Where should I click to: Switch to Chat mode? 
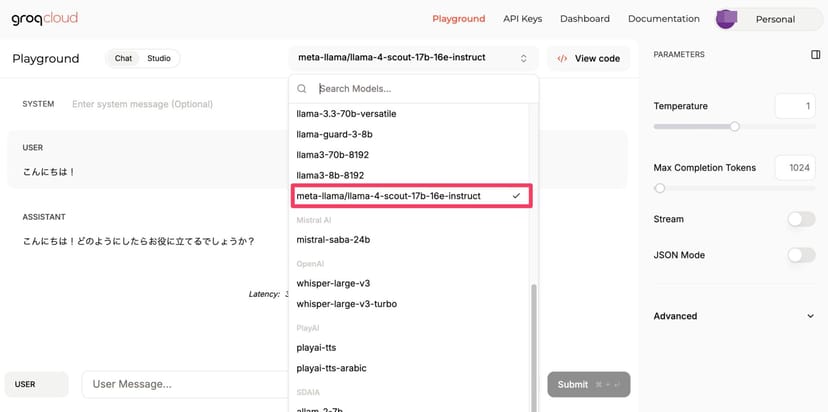click(x=123, y=58)
